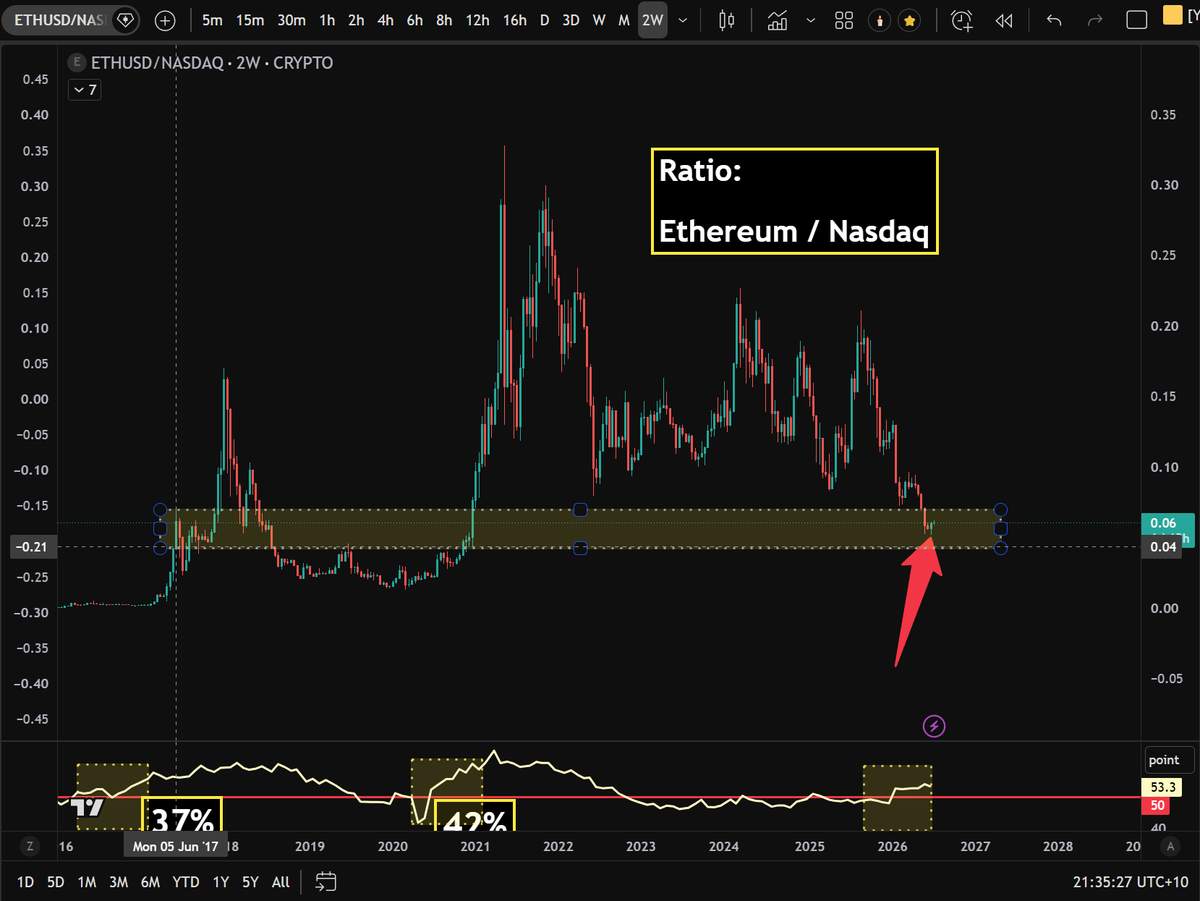This screenshot has width=1200, height=901.
Task: Select the 1h timeframe
Action: 327,20
